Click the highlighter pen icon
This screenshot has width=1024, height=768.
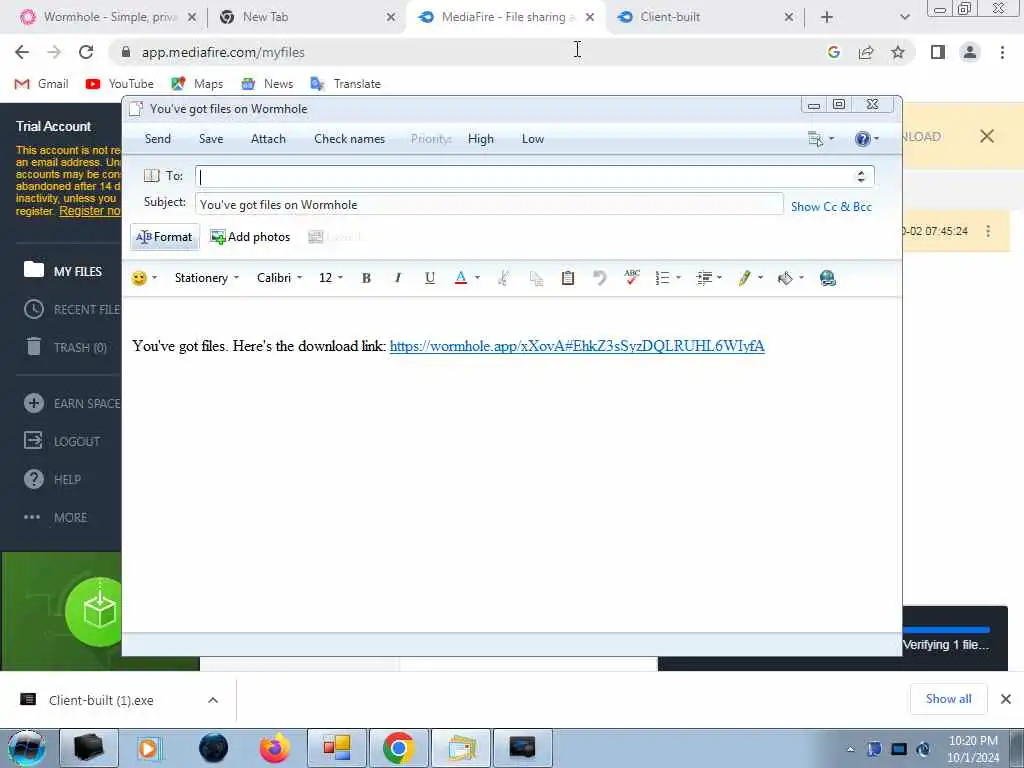[745, 278]
